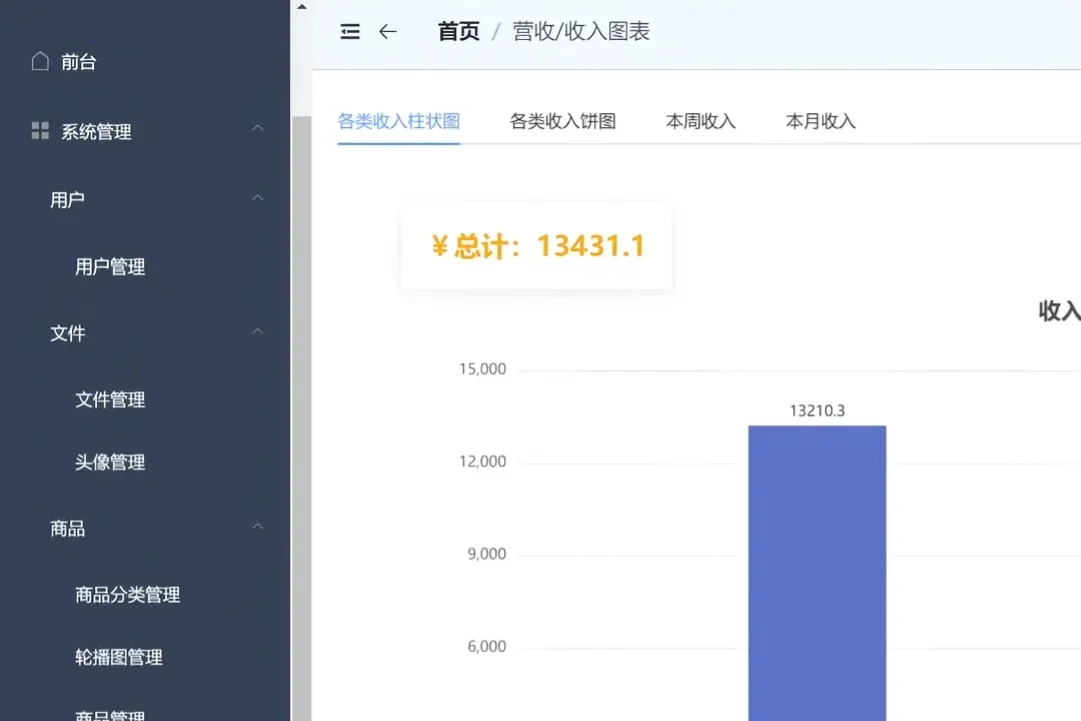Click the back arrow icon

click(389, 31)
